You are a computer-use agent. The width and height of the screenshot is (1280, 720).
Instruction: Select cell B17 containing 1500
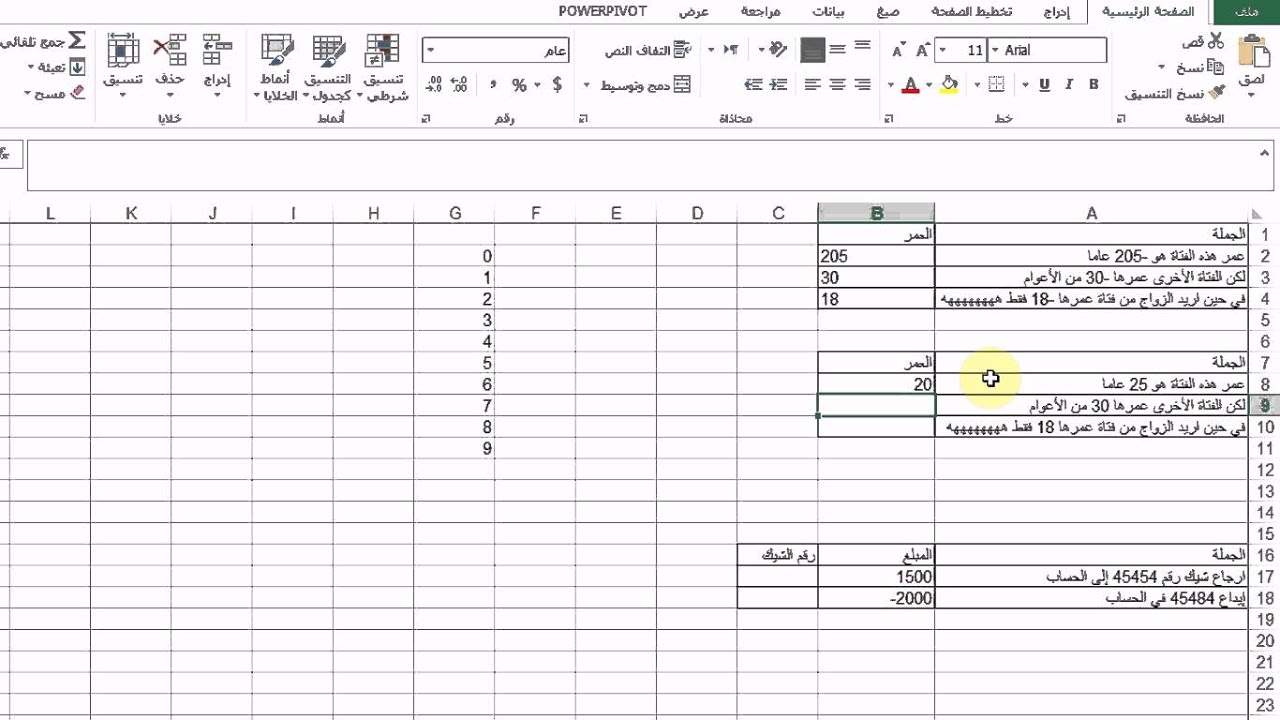click(877, 577)
